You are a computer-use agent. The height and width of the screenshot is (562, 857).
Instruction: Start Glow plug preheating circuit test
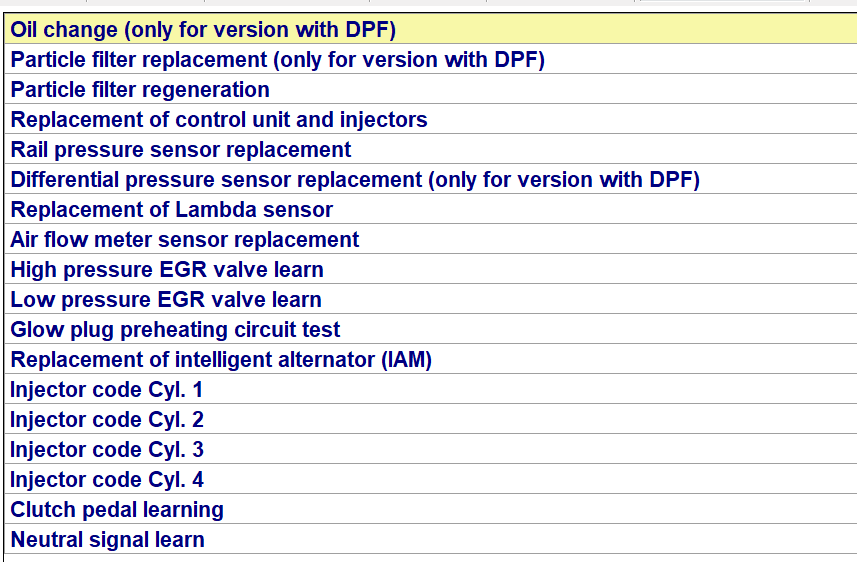pos(175,330)
